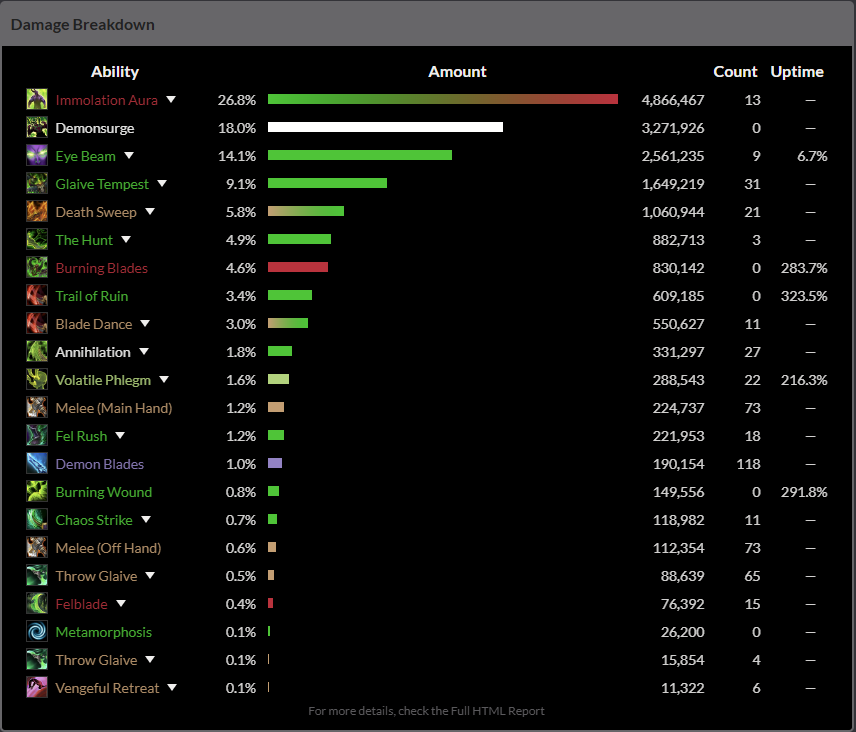Open the Trail of Ruin ability link

tap(92, 296)
